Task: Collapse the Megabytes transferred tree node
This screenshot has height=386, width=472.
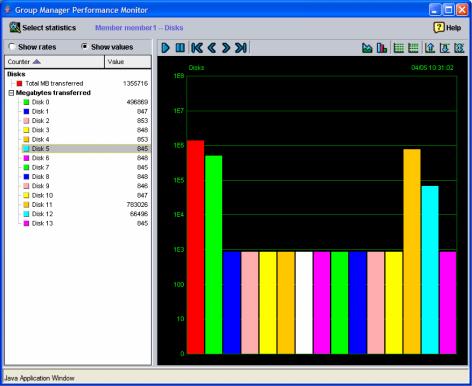Action: 11,93
